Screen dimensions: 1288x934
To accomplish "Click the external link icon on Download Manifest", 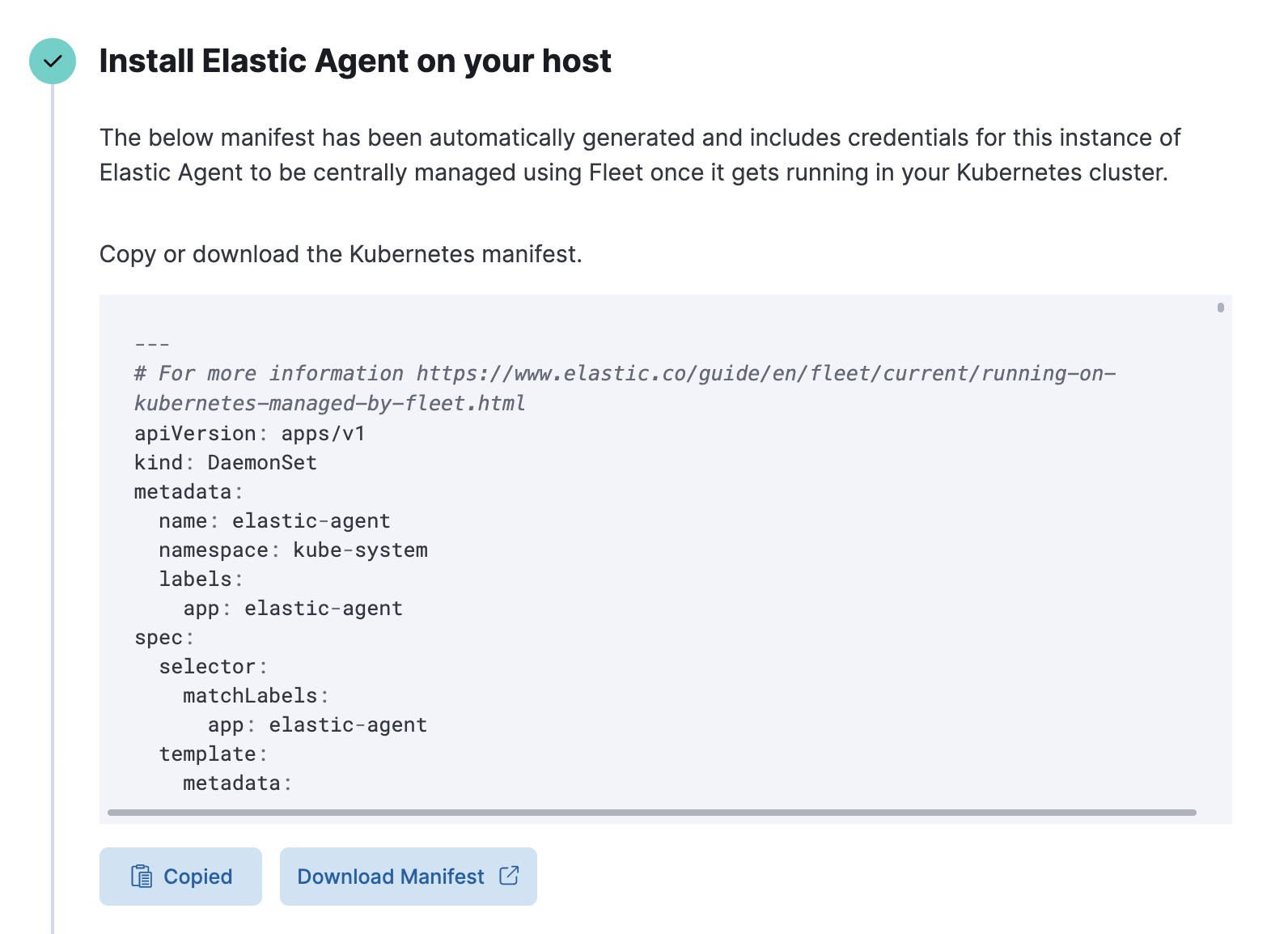I will tap(509, 876).
